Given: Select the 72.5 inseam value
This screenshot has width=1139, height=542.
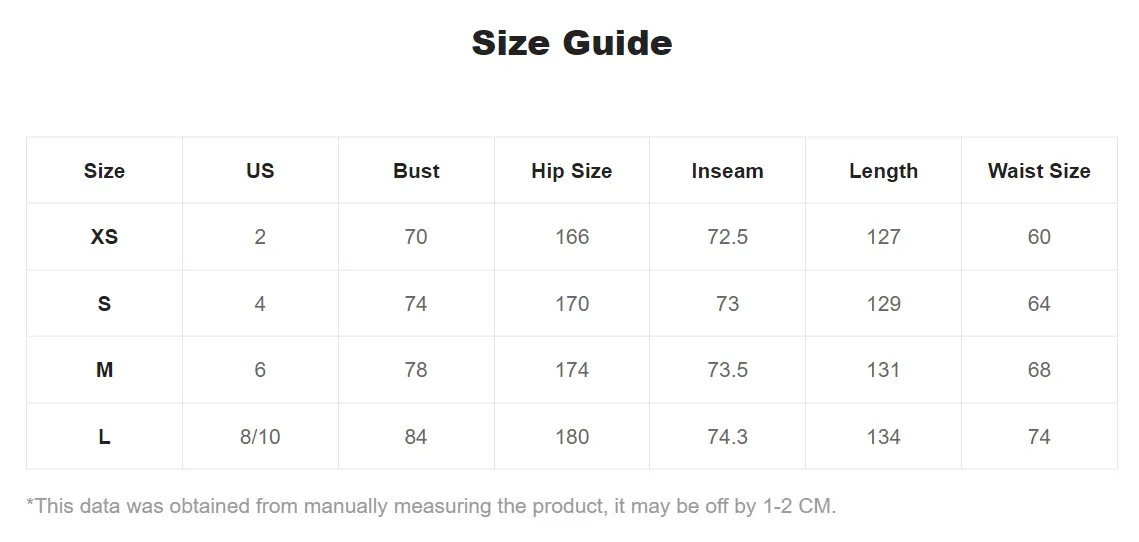Looking at the screenshot, I should click(727, 237).
